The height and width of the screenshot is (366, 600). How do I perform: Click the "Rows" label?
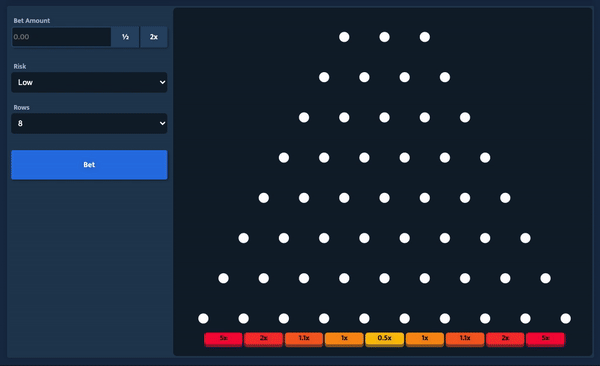pyautogui.click(x=21, y=108)
